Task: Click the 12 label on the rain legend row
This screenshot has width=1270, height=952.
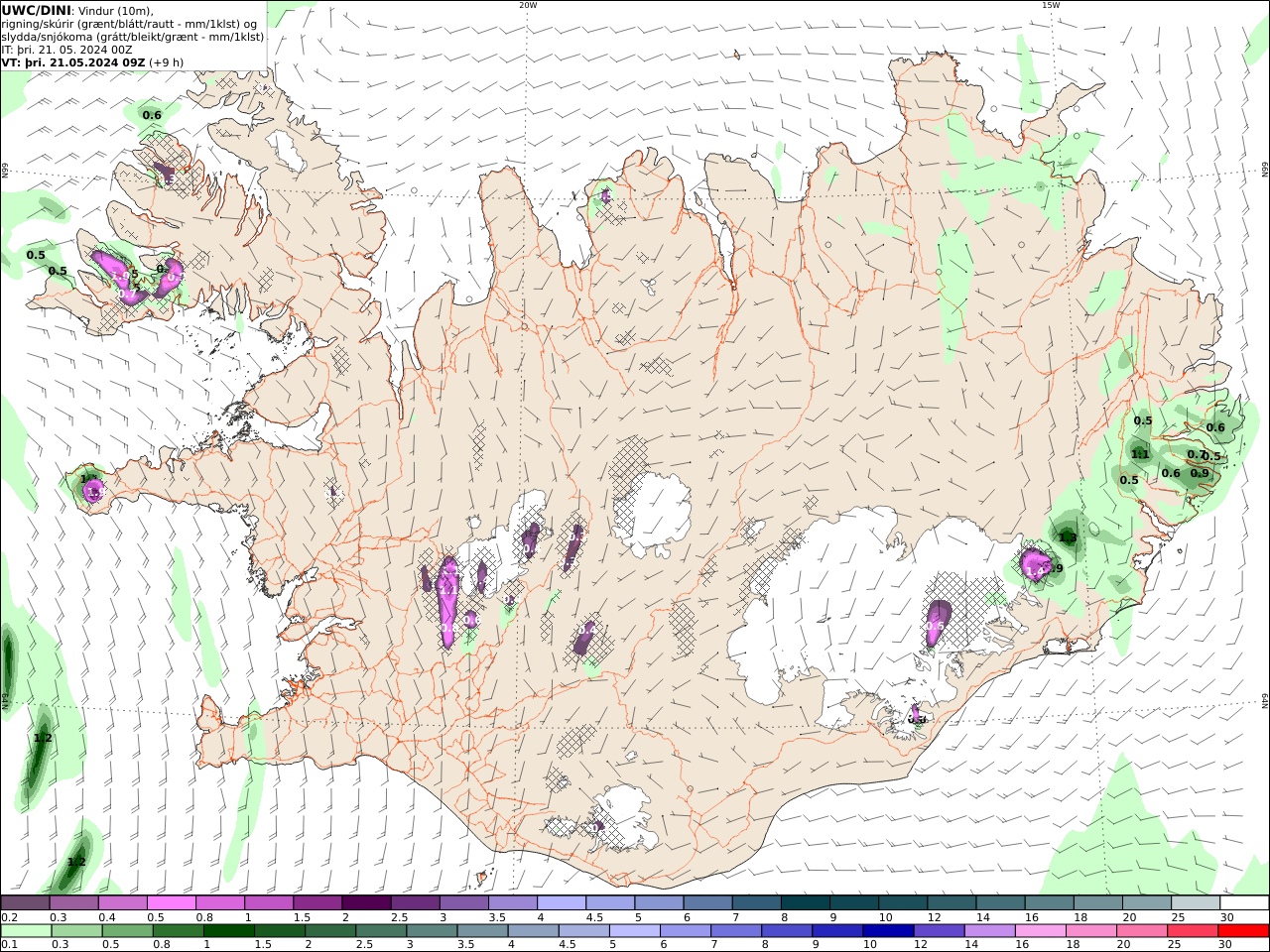Action: 922,945
